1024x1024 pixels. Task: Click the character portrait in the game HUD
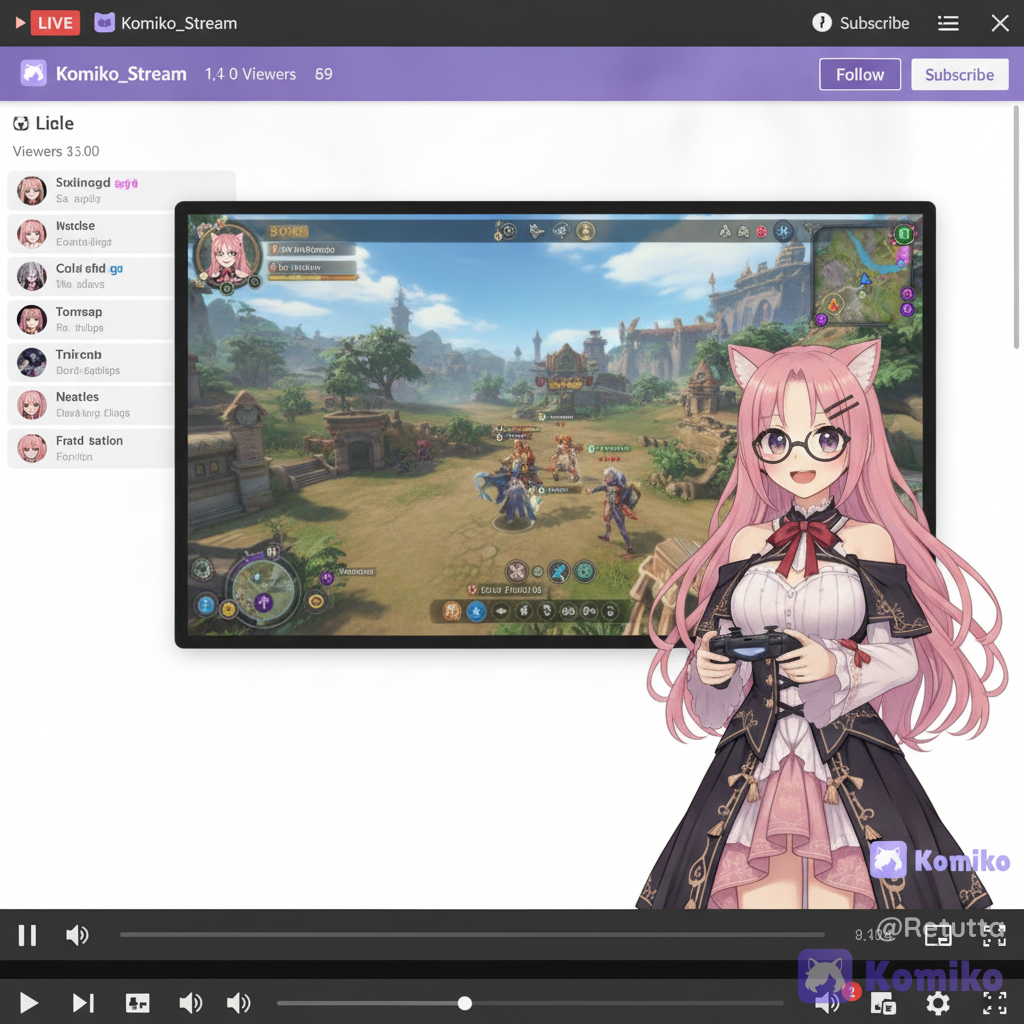(x=227, y=257)
